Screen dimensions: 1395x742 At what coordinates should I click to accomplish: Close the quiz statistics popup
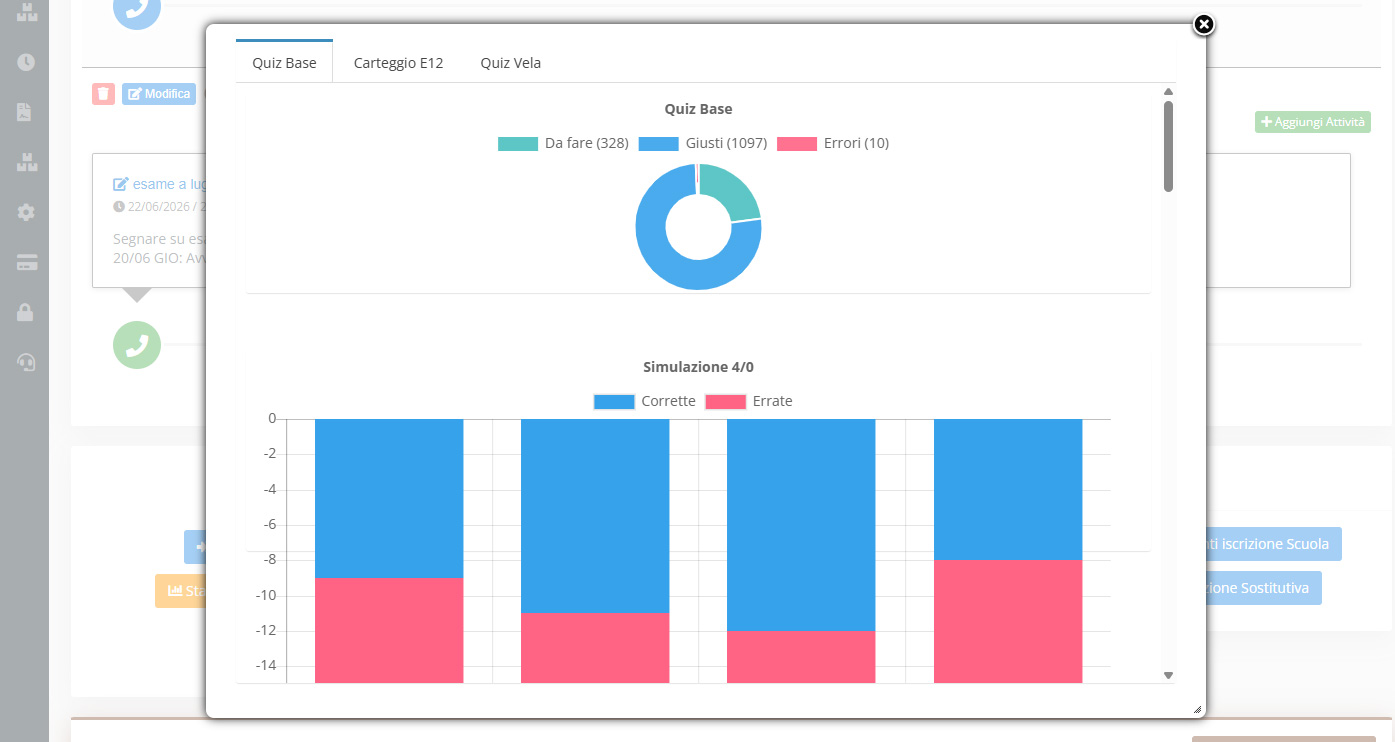tap(1204, 25)
